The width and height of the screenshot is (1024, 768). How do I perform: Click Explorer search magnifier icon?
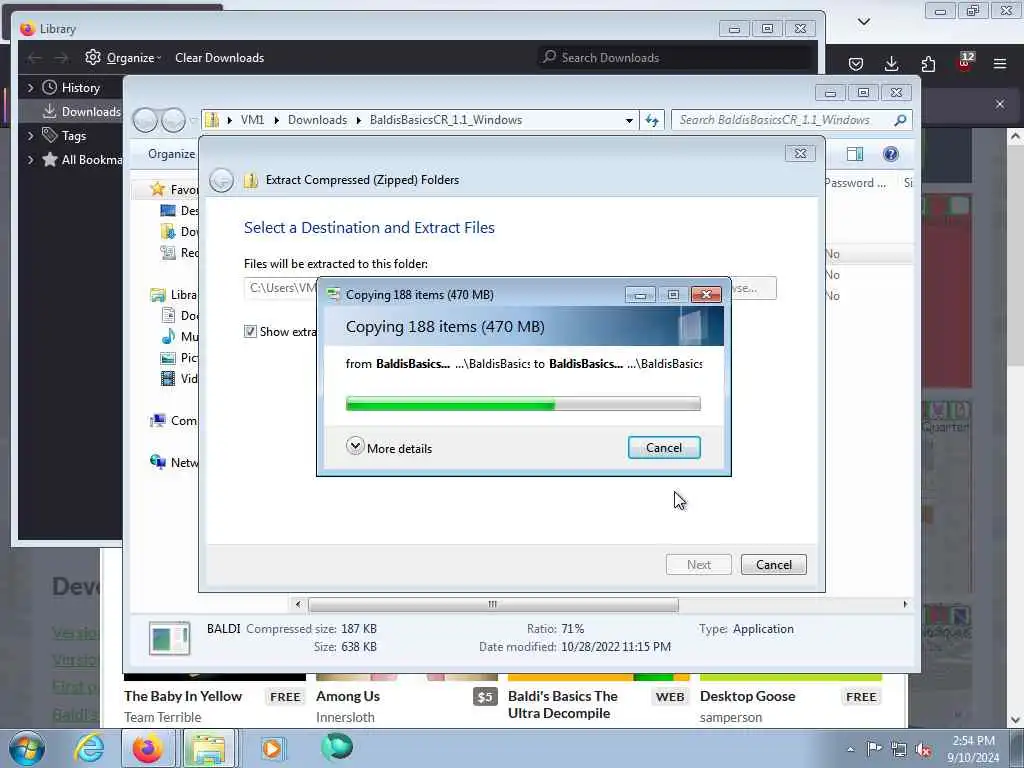point(901,120)
